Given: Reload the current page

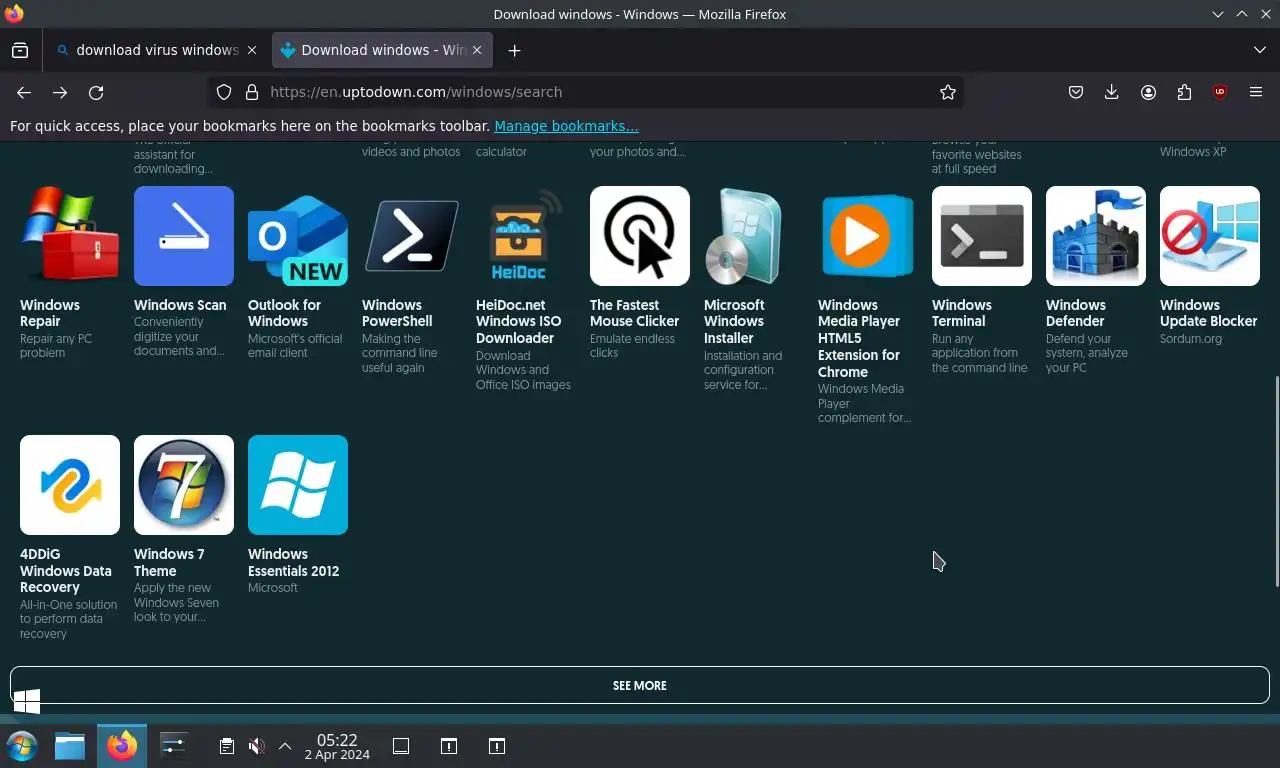Looking at the screenshot, I should click(96, 92).
